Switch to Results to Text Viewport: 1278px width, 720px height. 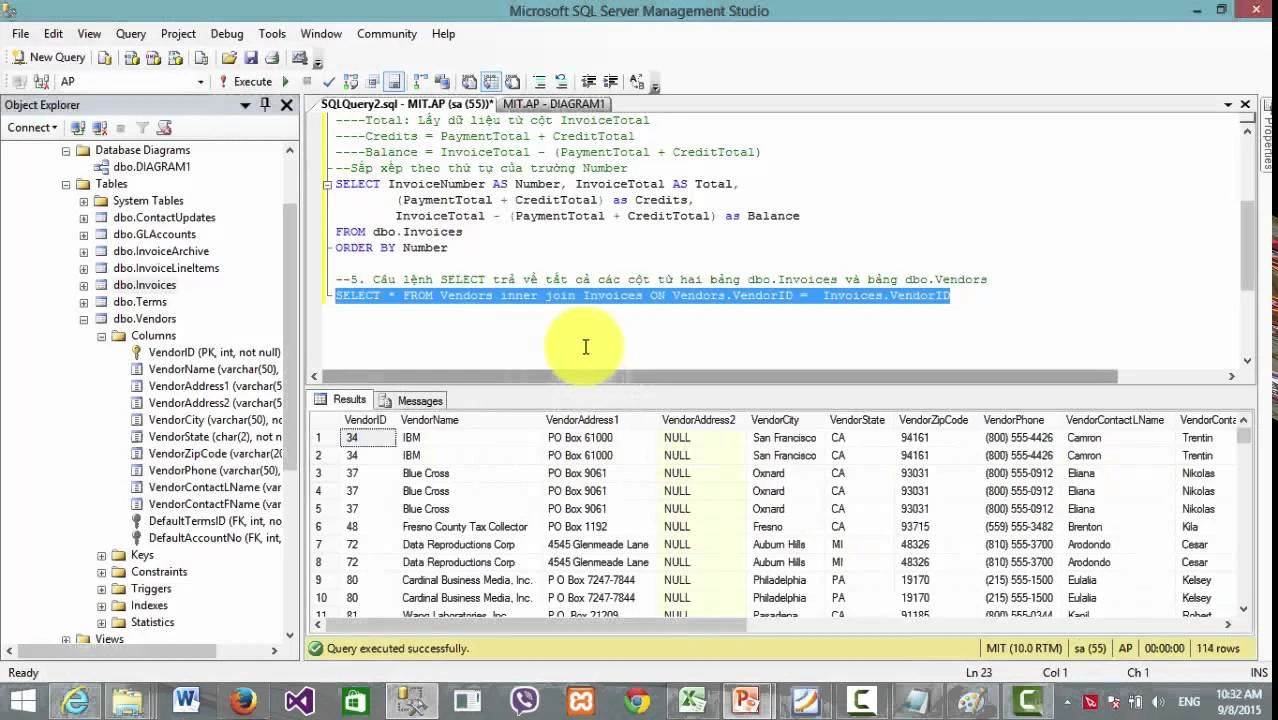[469, 82]
